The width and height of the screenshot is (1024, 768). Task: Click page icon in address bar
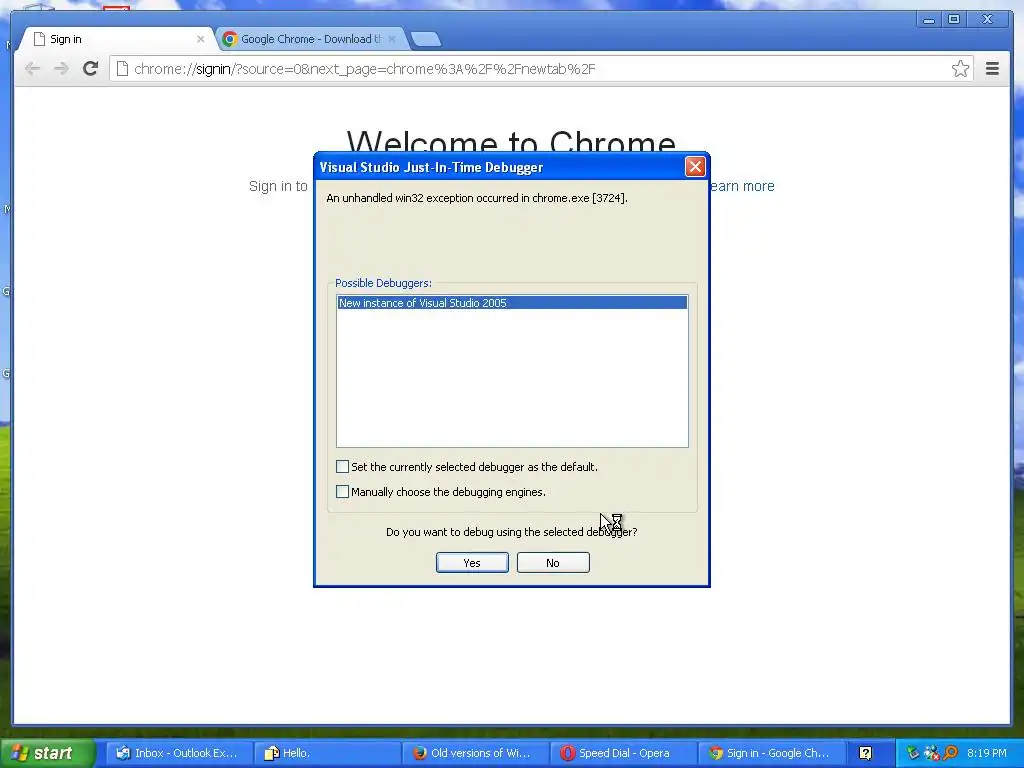[122, 69]
